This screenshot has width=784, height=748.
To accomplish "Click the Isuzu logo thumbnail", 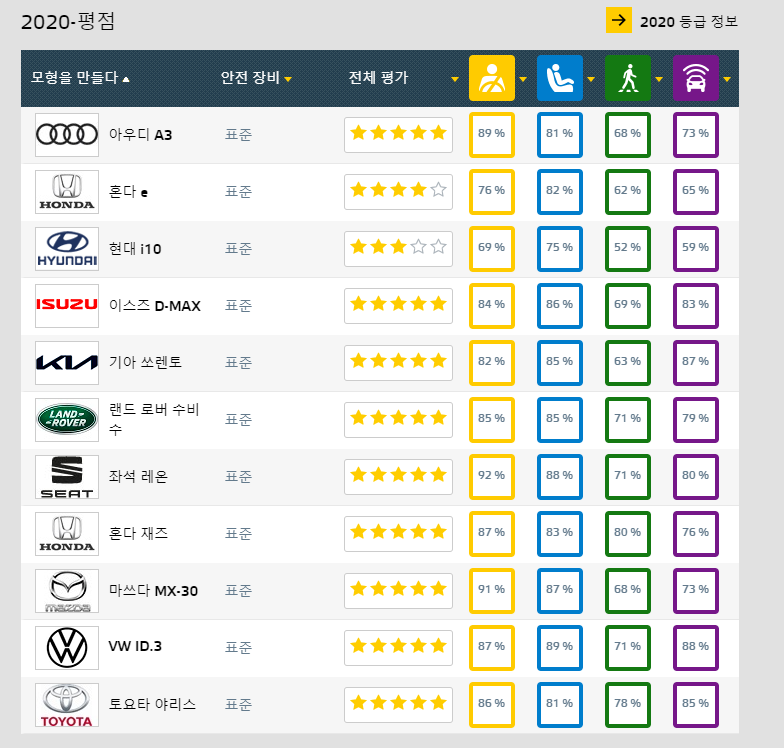I will pyautogui.click(x=67, y=306).
